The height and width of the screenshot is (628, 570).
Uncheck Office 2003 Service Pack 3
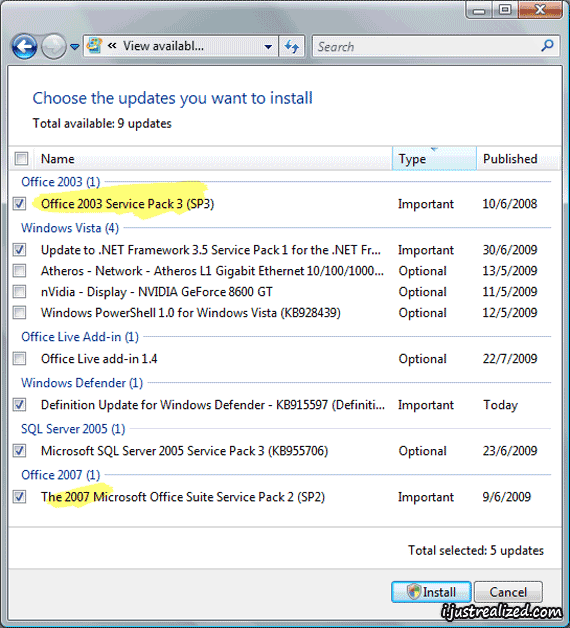pos(20,203)
